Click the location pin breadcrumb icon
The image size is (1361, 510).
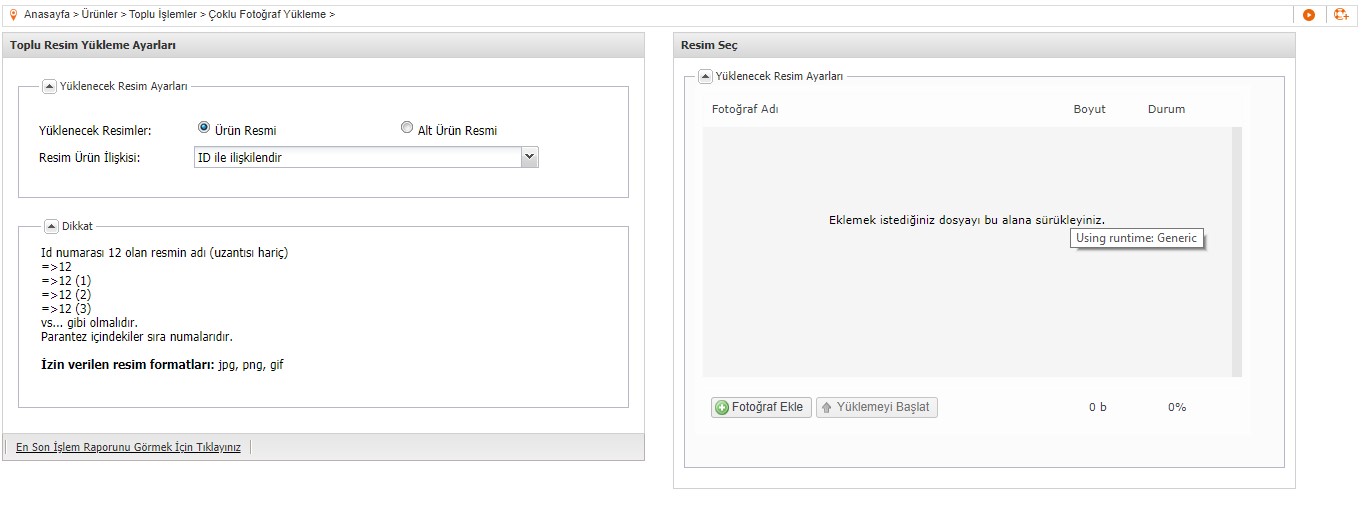pyautogui.click(x=13, y=14)
